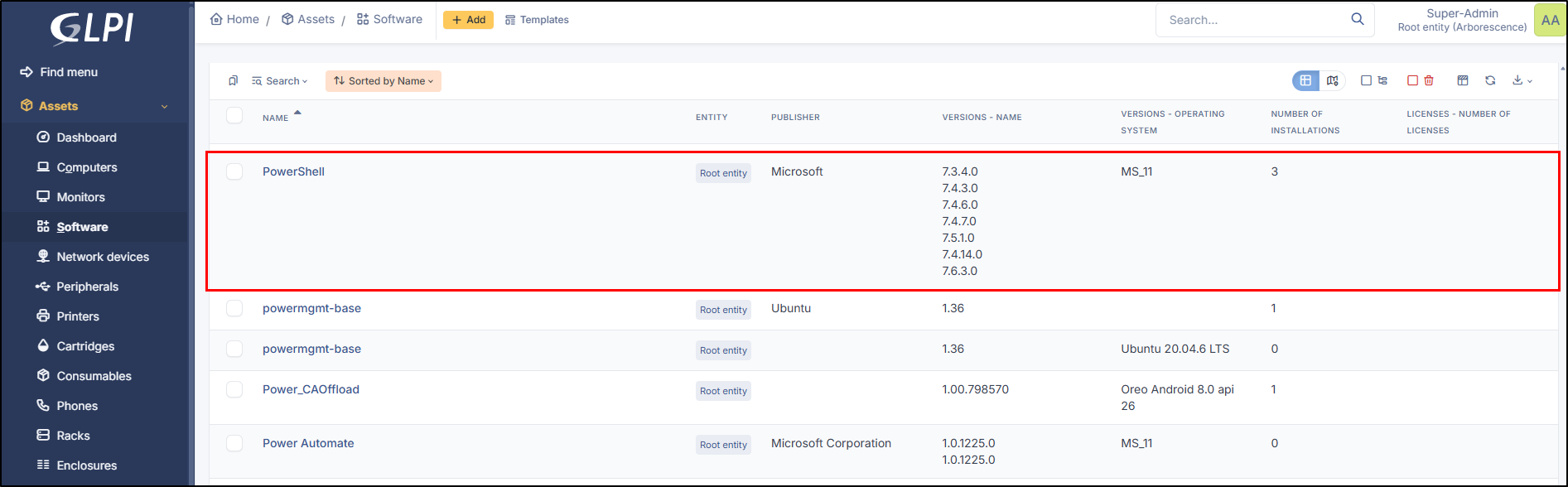1568x487 pixels.
Task: Open the Sorted by Name dropdown
Action: 384,80
